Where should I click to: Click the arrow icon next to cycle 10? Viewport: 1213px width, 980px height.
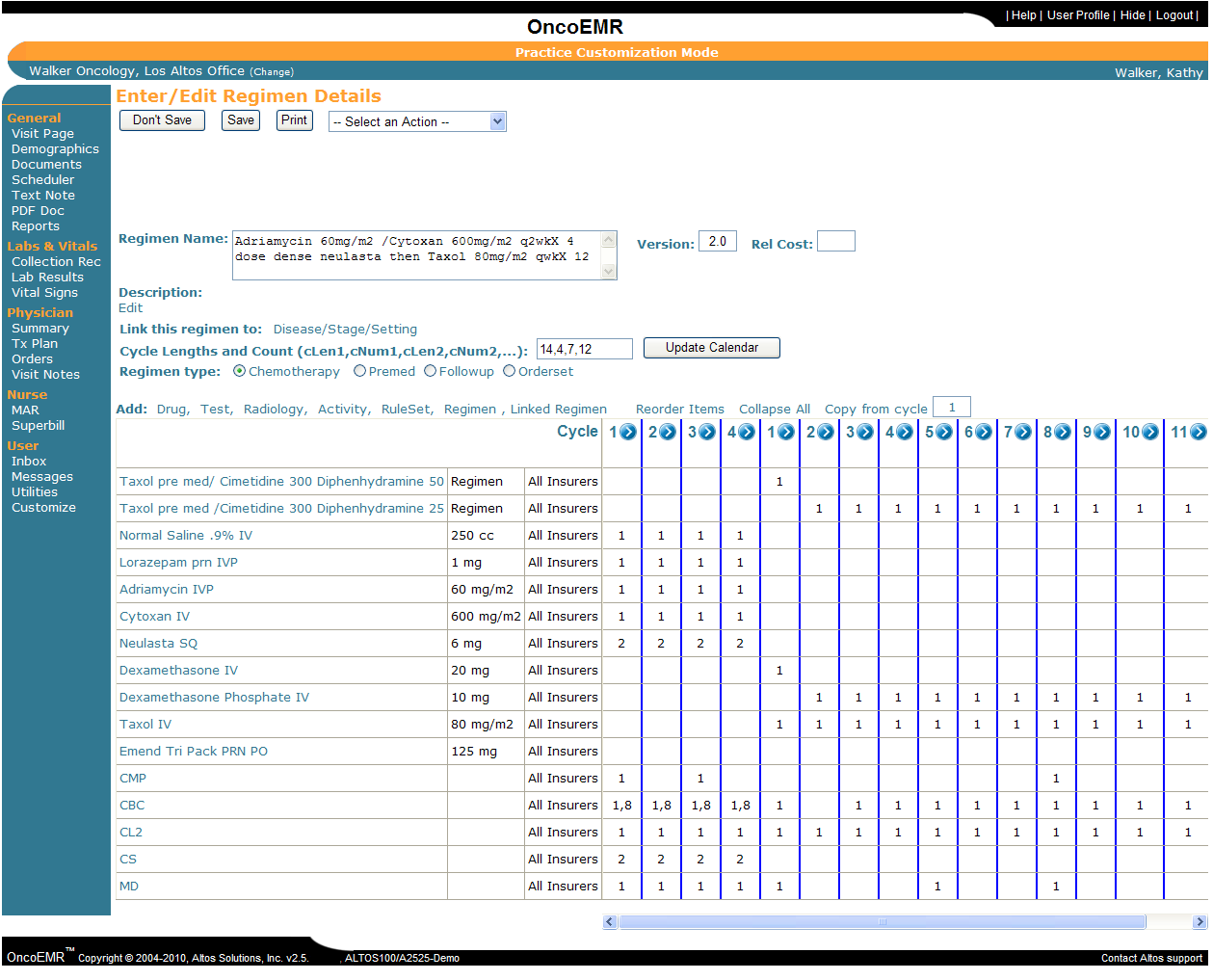point(1149,432)
